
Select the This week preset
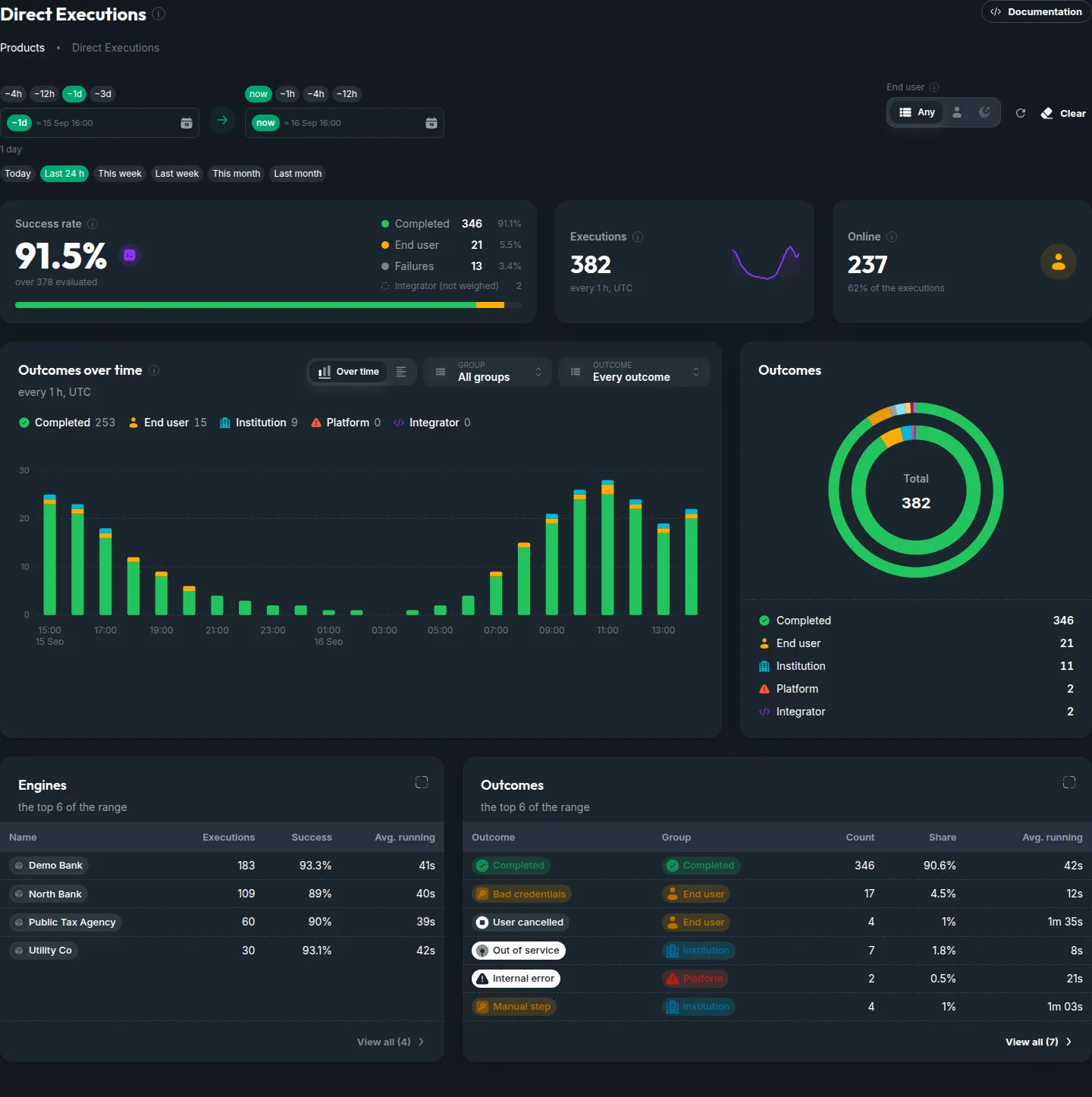[x=120, y=174]
